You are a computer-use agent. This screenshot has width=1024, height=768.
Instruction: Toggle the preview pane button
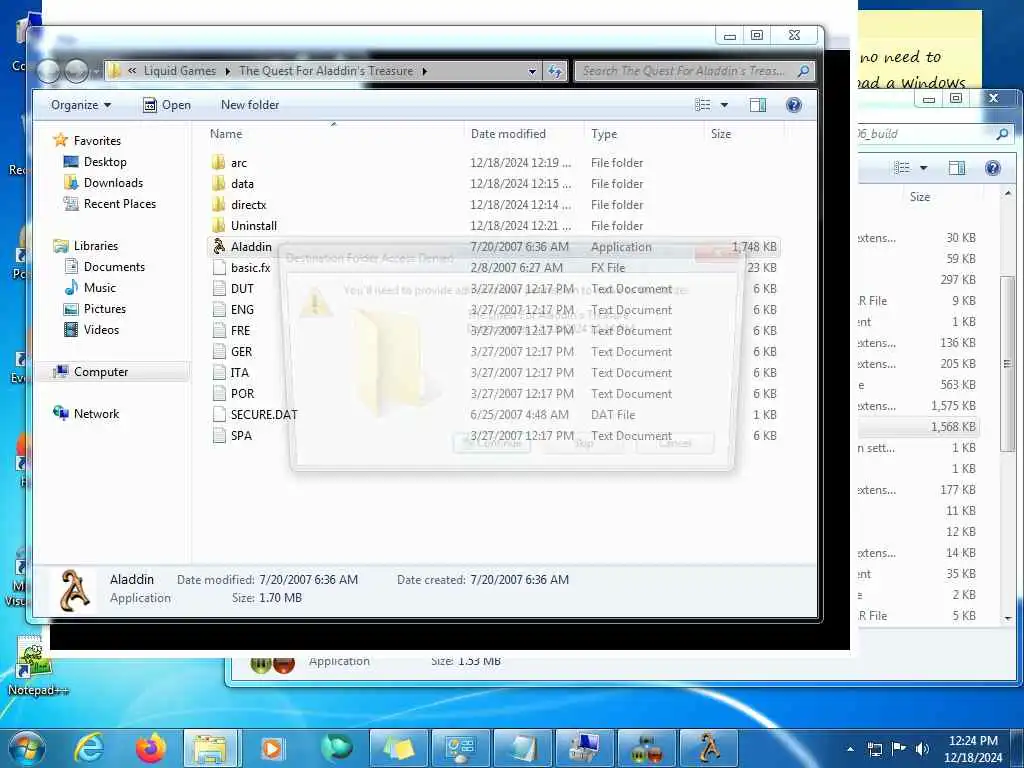758,104
